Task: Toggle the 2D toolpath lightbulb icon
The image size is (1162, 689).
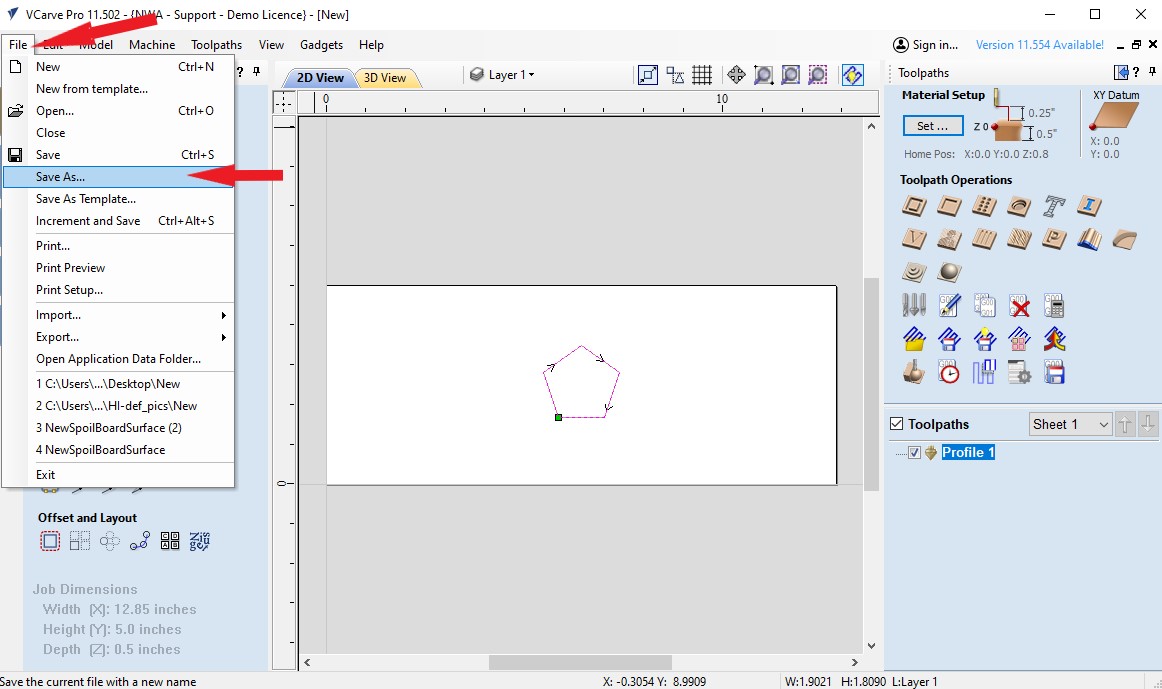Action: tap(852, 75)
